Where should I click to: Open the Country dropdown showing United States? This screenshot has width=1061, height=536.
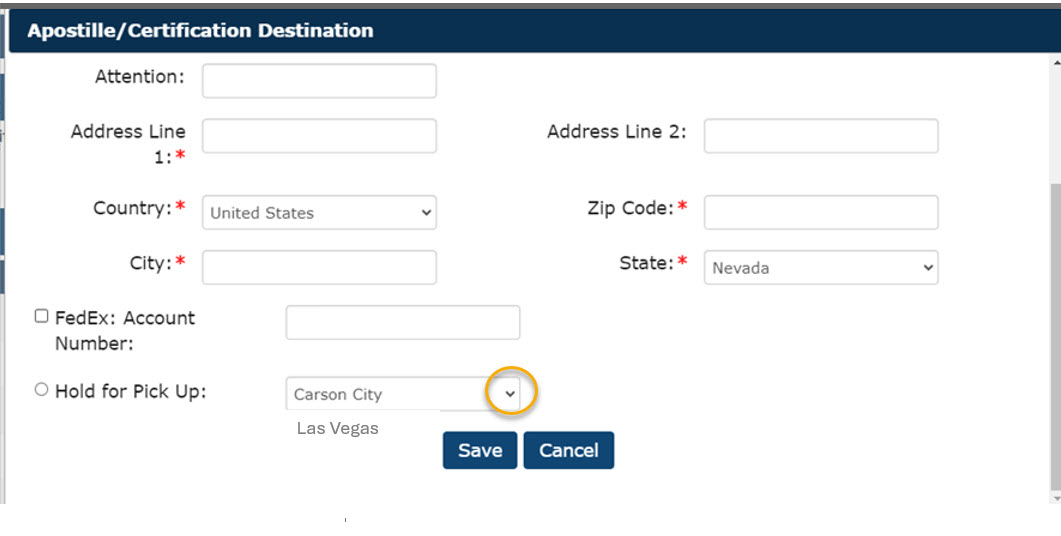click(x=319, y=213)
